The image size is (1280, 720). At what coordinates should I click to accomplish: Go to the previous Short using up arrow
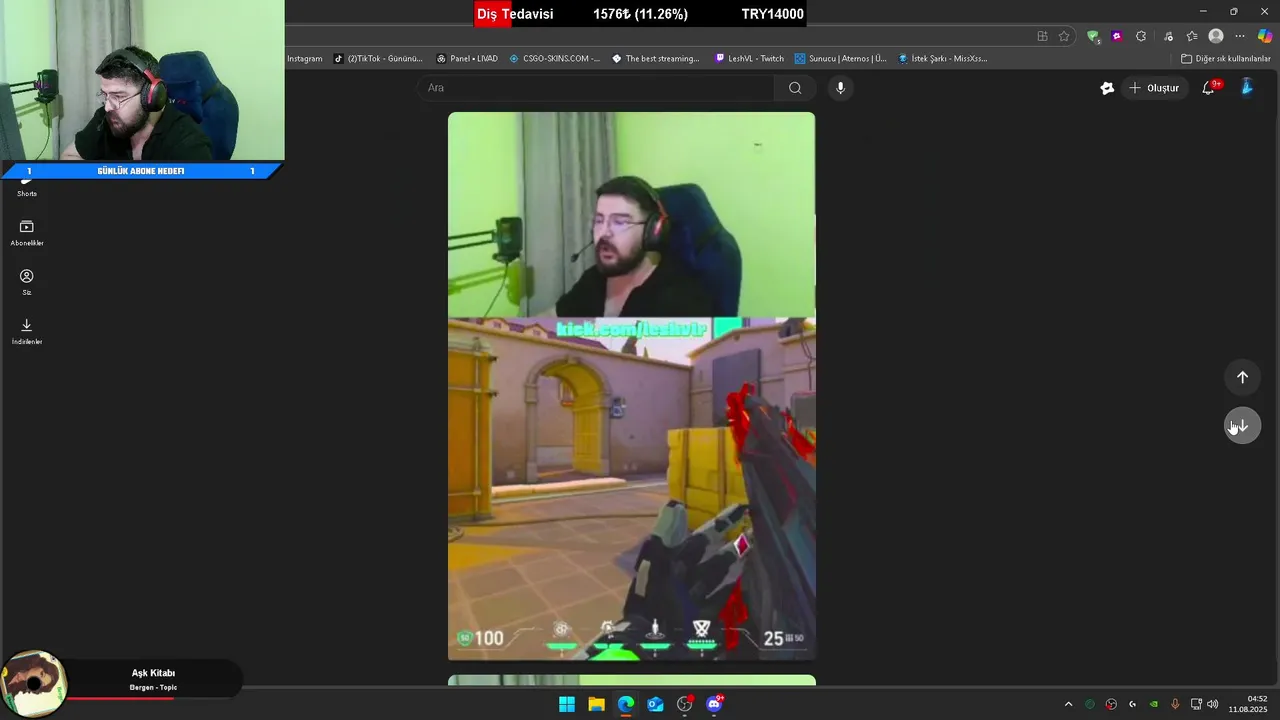click(x=1242, y=377)
